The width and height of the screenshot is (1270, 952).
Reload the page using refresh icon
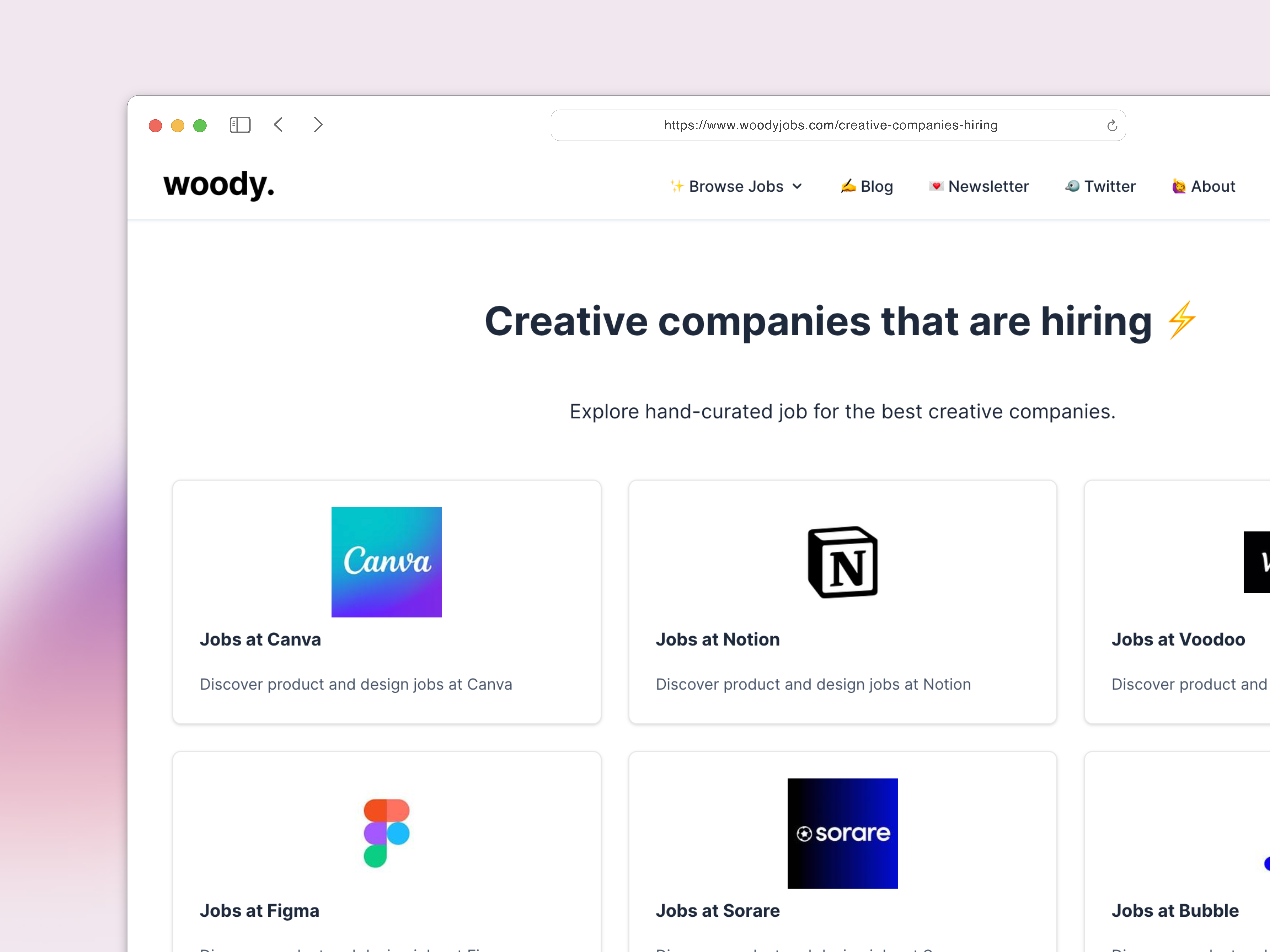click(1112, 126)
